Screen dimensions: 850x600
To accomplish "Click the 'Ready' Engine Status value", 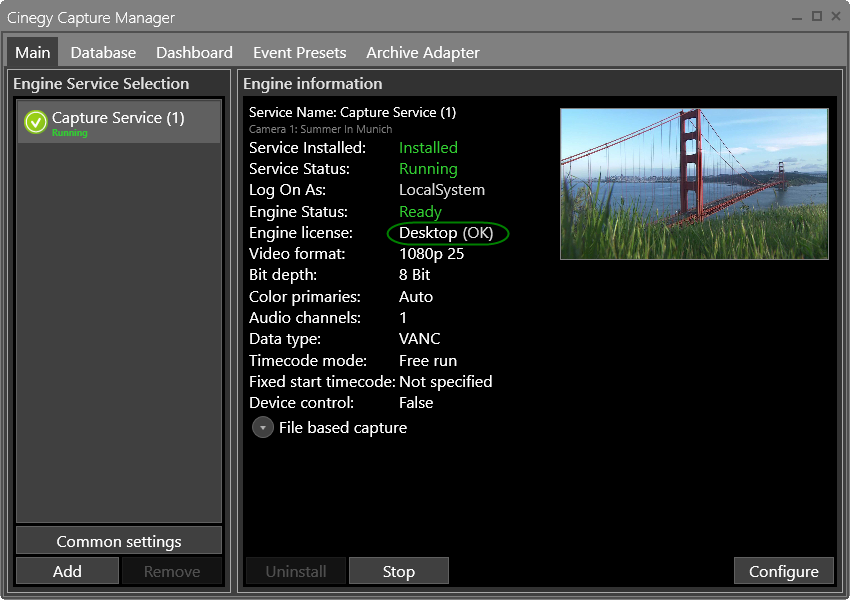I will point(420,212).
